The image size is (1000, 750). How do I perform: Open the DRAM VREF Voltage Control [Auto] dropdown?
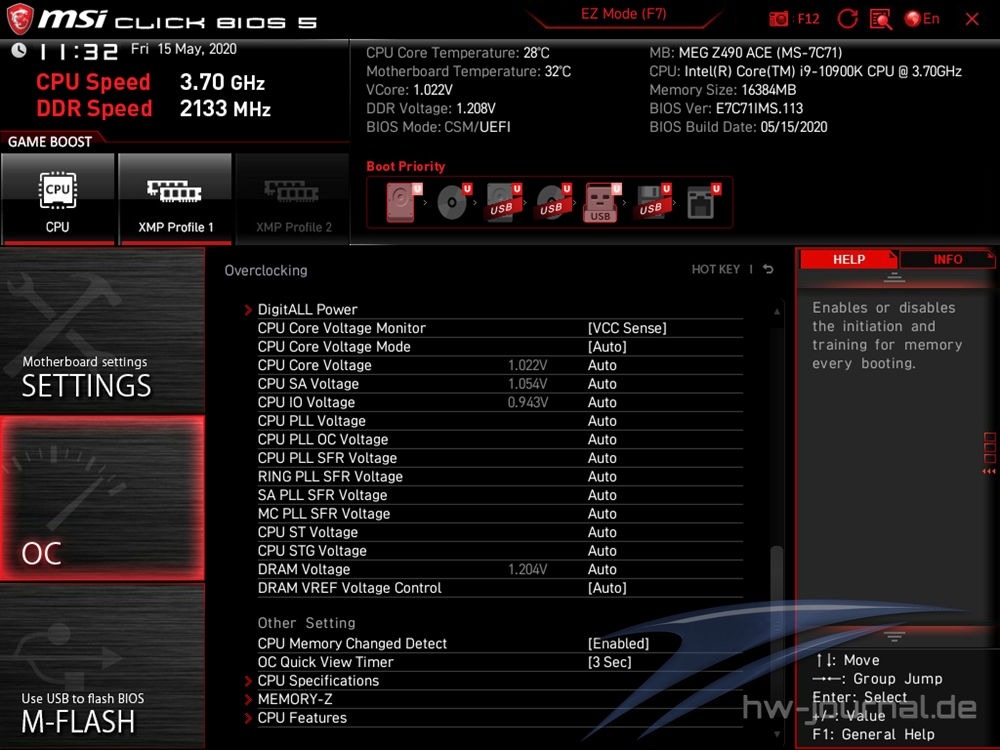click(607, 587)
